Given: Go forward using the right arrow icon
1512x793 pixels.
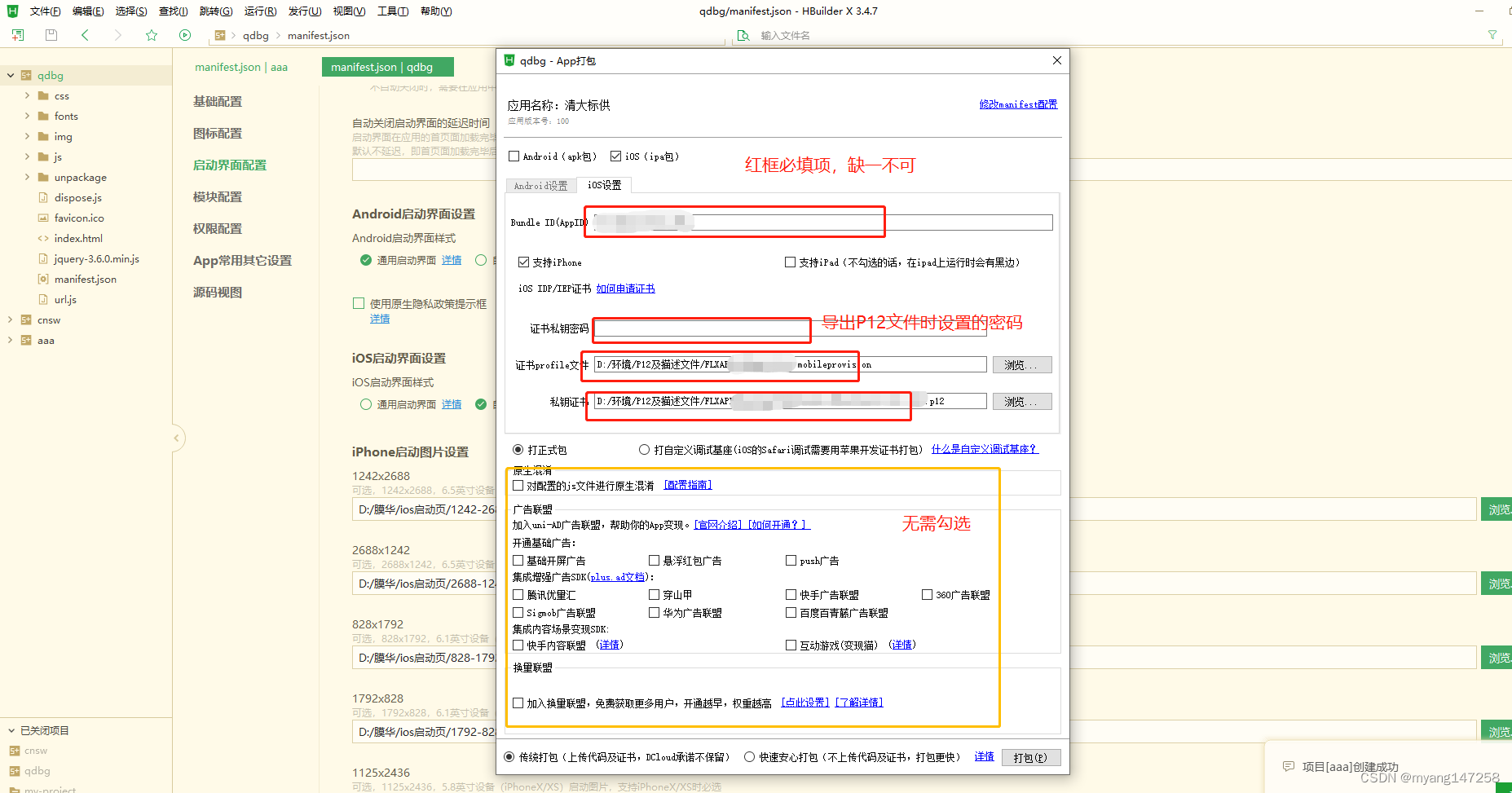Looking at the screenshot, I should (x=118, y=35).
